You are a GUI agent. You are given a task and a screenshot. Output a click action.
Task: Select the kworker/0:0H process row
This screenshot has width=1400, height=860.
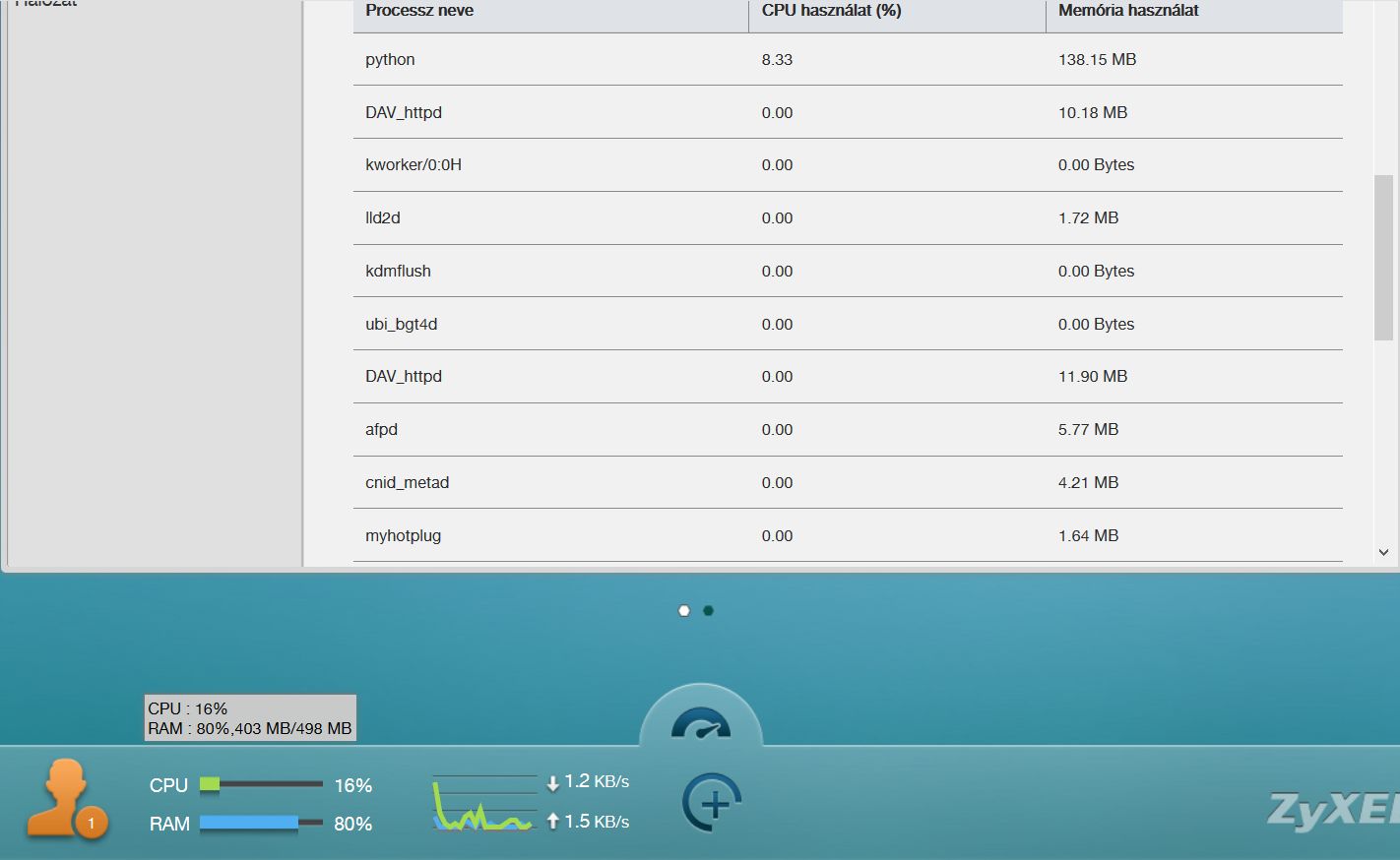click(848, 165)
